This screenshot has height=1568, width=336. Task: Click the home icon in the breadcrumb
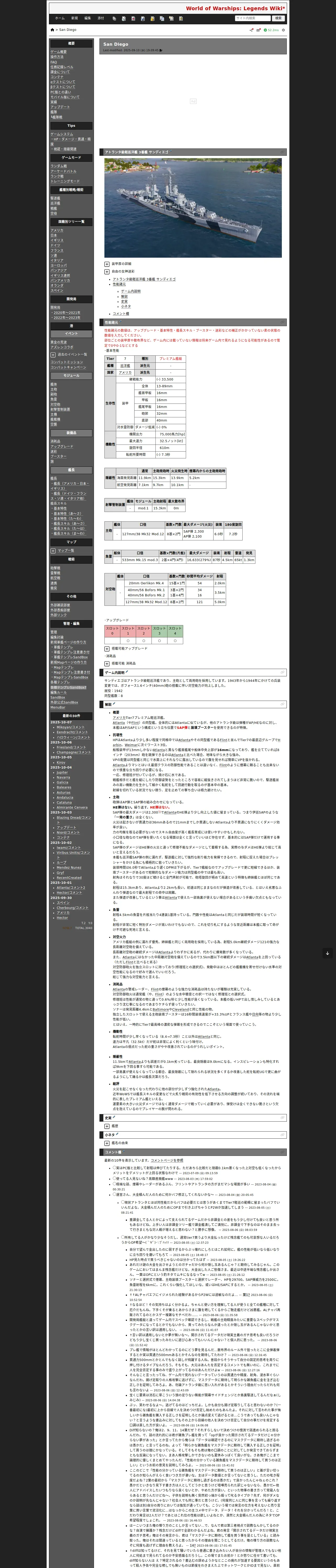pyautogui.click(x=52, y=30)
